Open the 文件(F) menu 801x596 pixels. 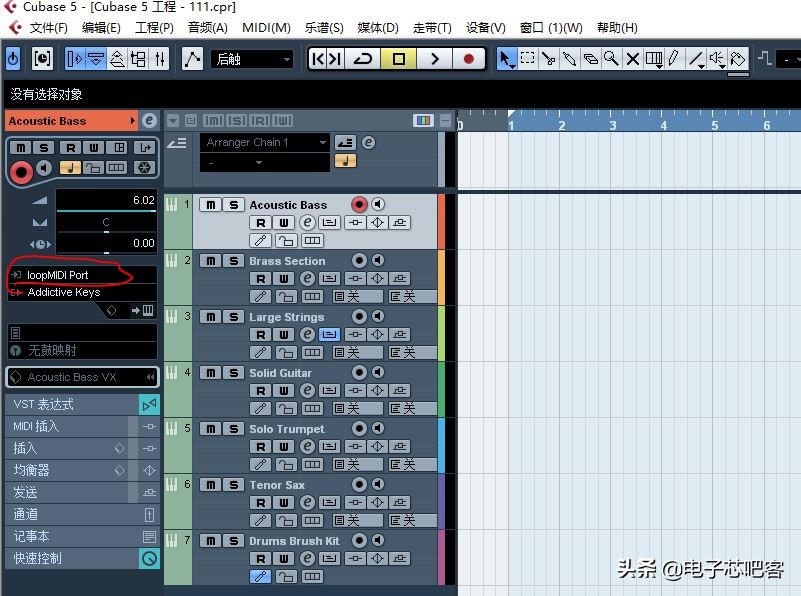(48, 28)
